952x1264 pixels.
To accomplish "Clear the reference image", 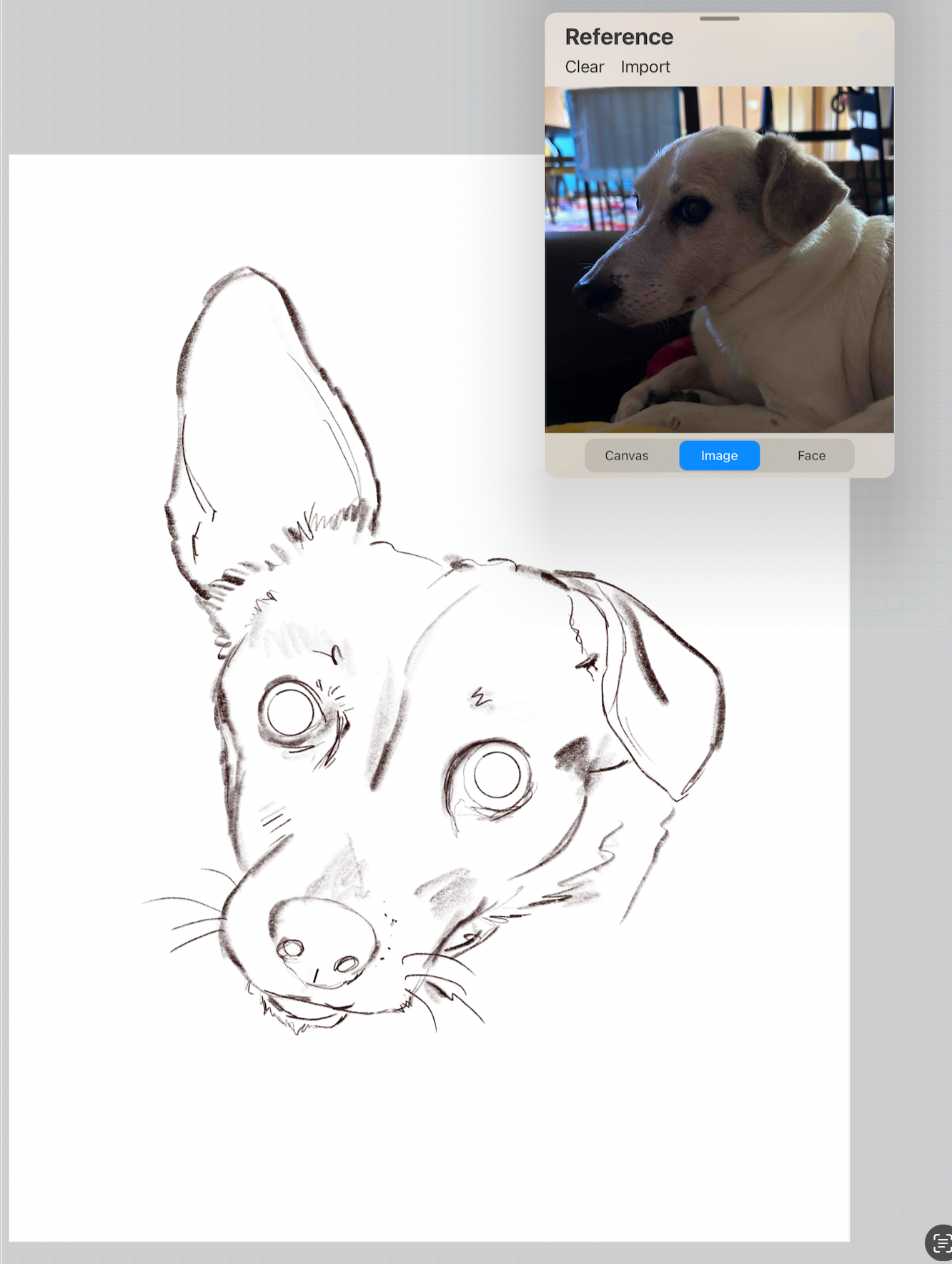I will 584,67.
